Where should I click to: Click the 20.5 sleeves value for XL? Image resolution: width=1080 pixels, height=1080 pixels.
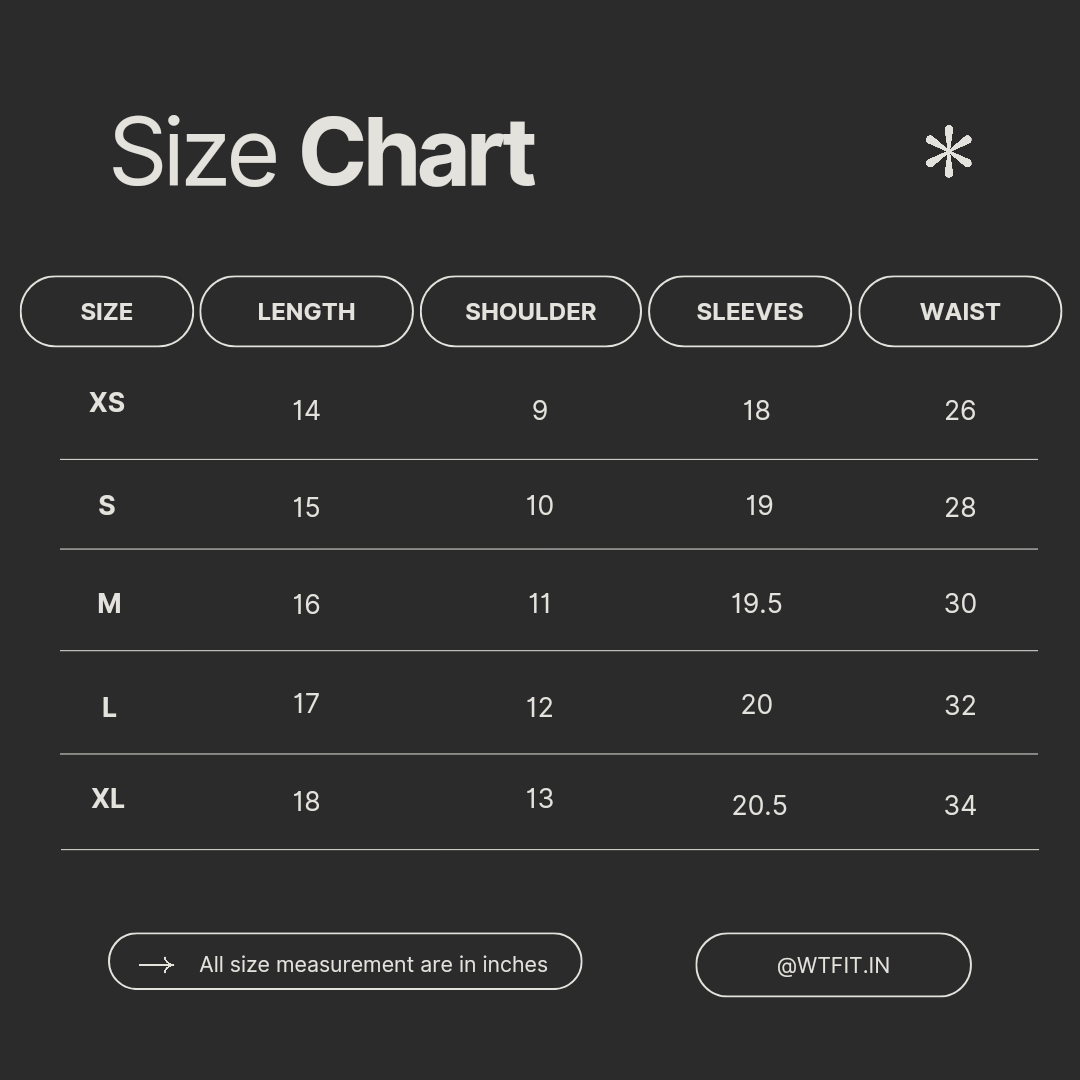[759, 806]
